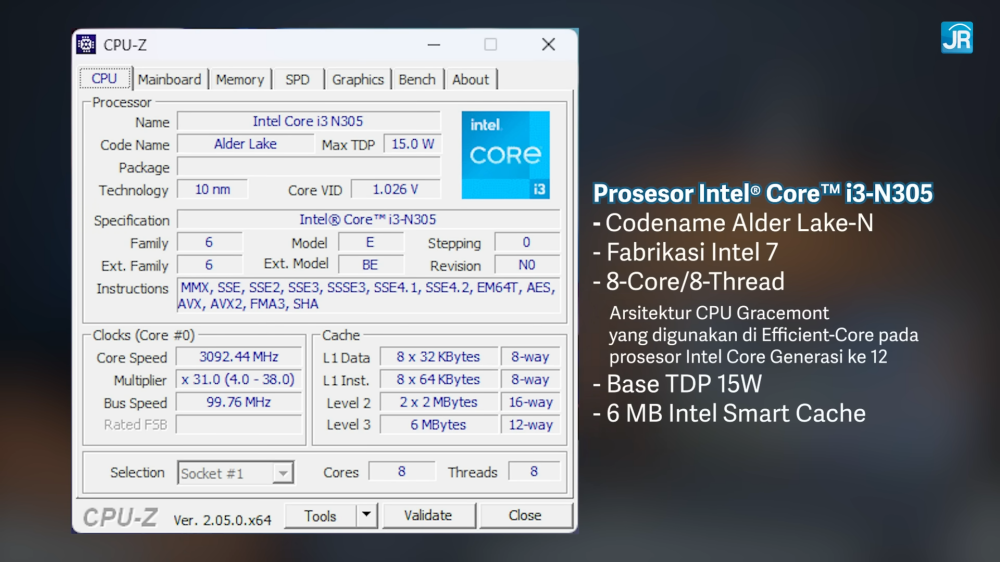Click the Code Name field Alder Lake
Viewport: 1000px width, 562px height.
coord(246,144)
